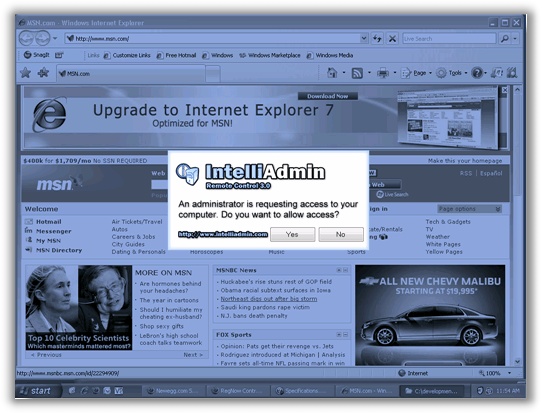Click the SnagIt window icon beside SnagIt
This screenshot has width=542, height=413.
59,55
